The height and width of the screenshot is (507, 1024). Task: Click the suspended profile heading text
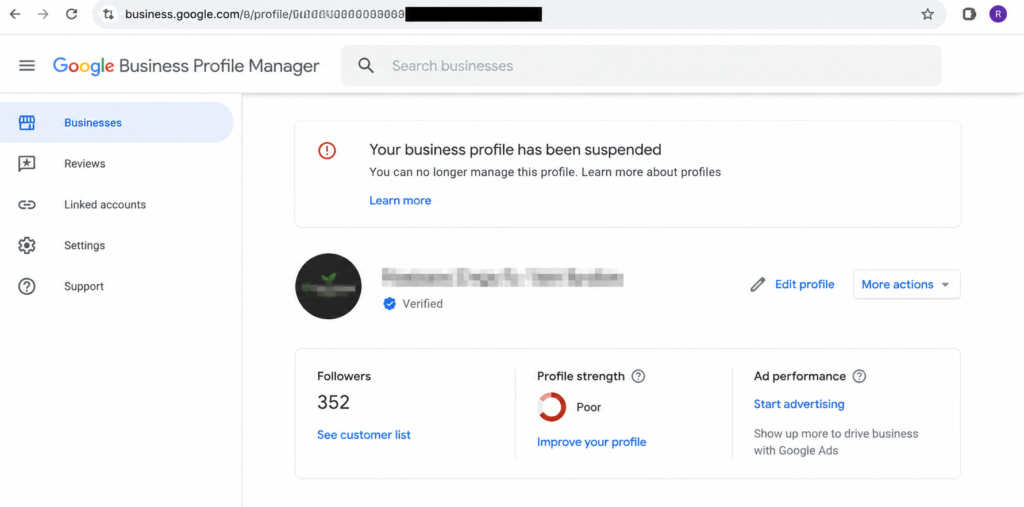coord(515,150)
